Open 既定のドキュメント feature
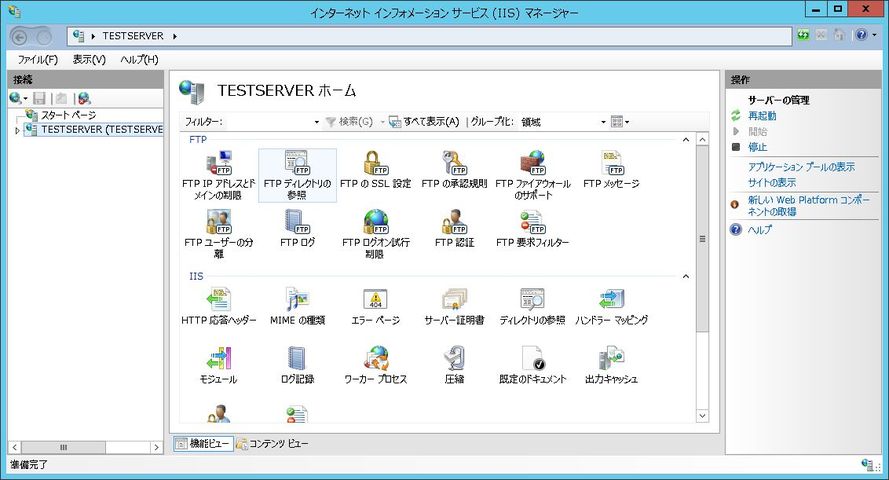The image size is (889, 480). 533,366
